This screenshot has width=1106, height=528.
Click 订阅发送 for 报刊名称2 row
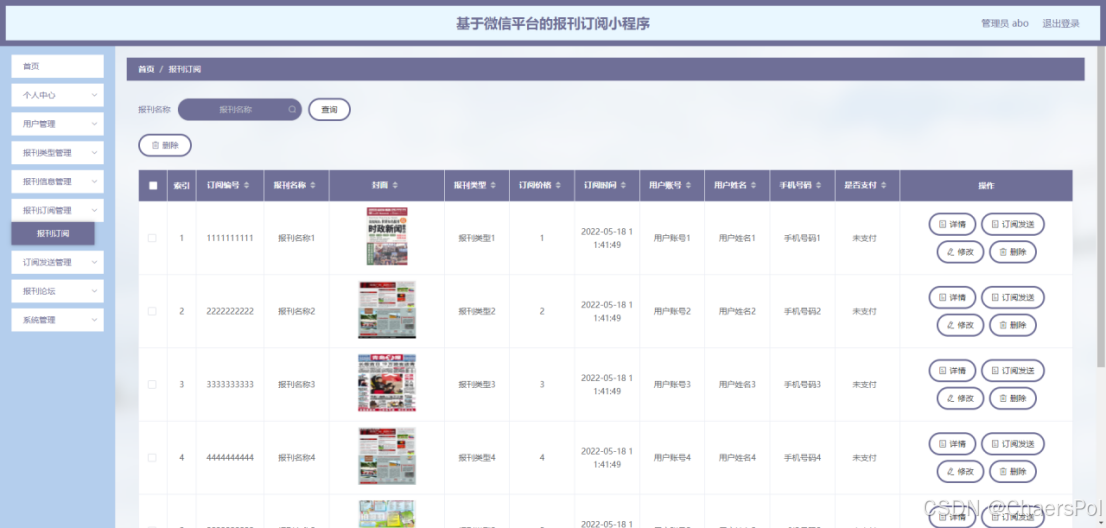tap(1013, 297)
